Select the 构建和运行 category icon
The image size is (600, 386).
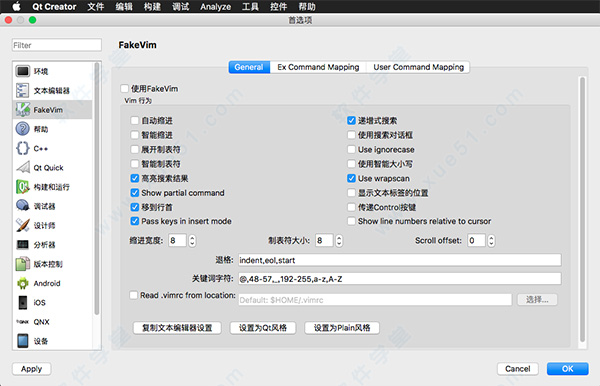(23, 187)
